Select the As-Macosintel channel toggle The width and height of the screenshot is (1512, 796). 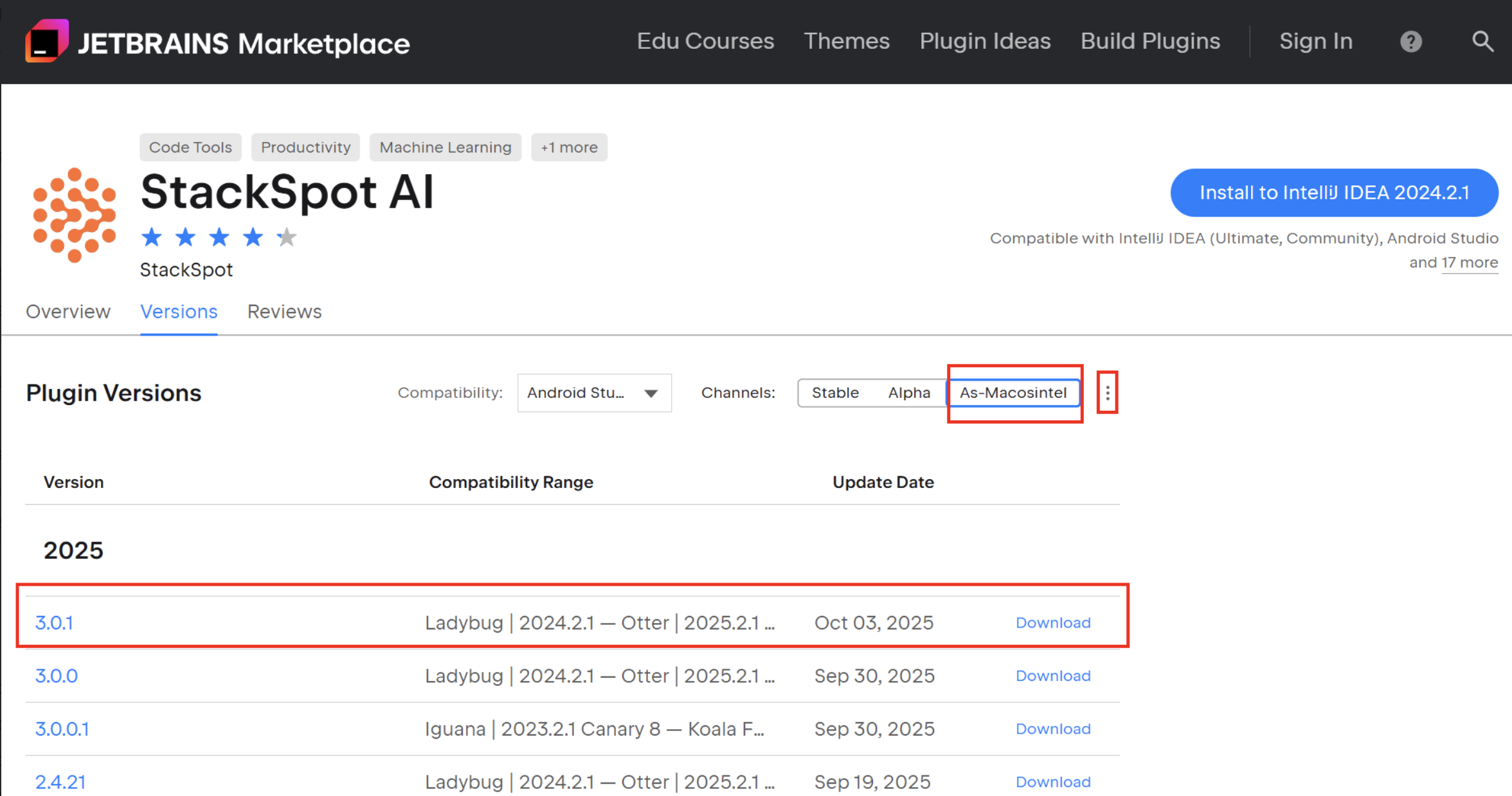(1013, 393)
